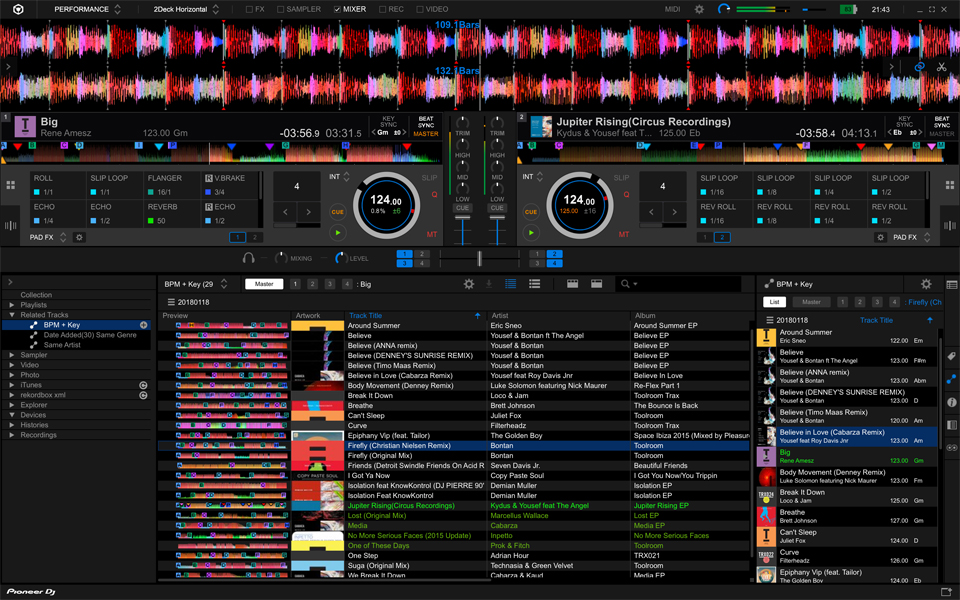The width and height of the screenshot is (960, 600).
Task: Open deck 1 Pad FX settings gear
Action: [x=79, y=237]
